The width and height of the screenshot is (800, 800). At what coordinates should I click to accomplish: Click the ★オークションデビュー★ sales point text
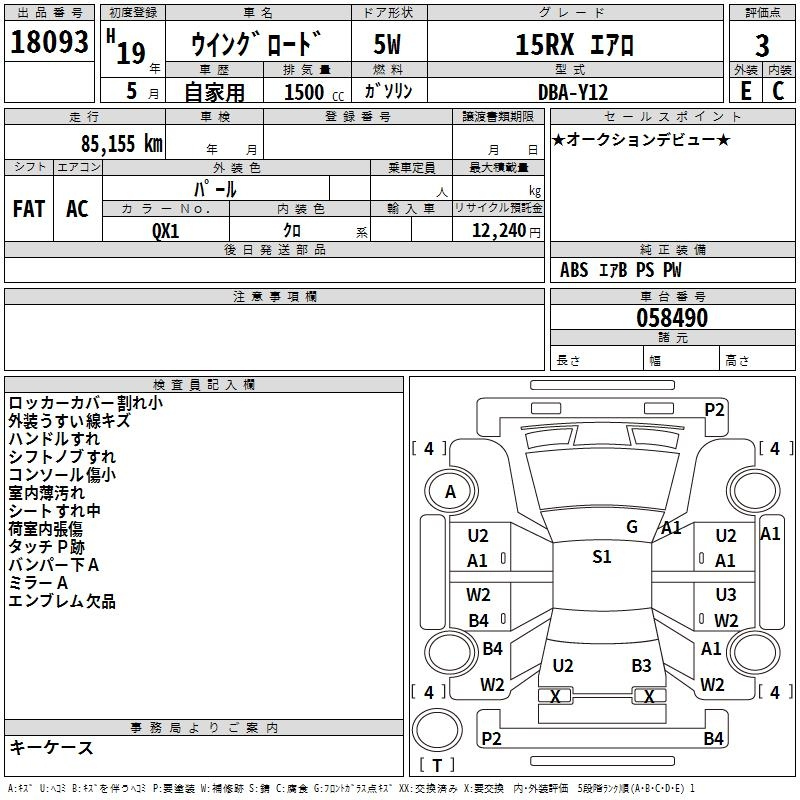[641, 139]
